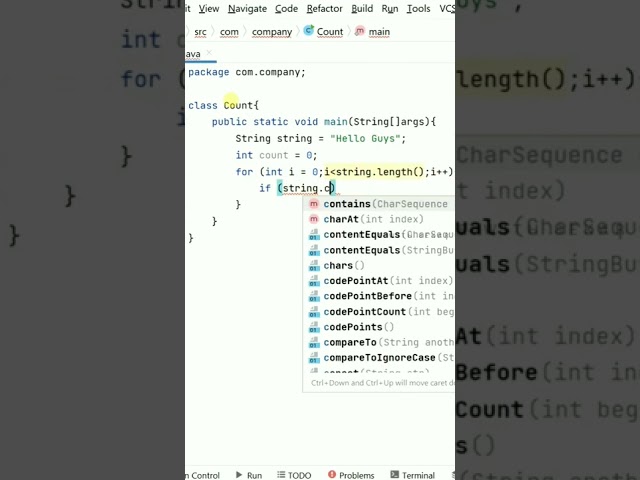This screenshot has height=480, width=640.
Task: Click the company breadcrumb
Action: (x=272, y=32)
